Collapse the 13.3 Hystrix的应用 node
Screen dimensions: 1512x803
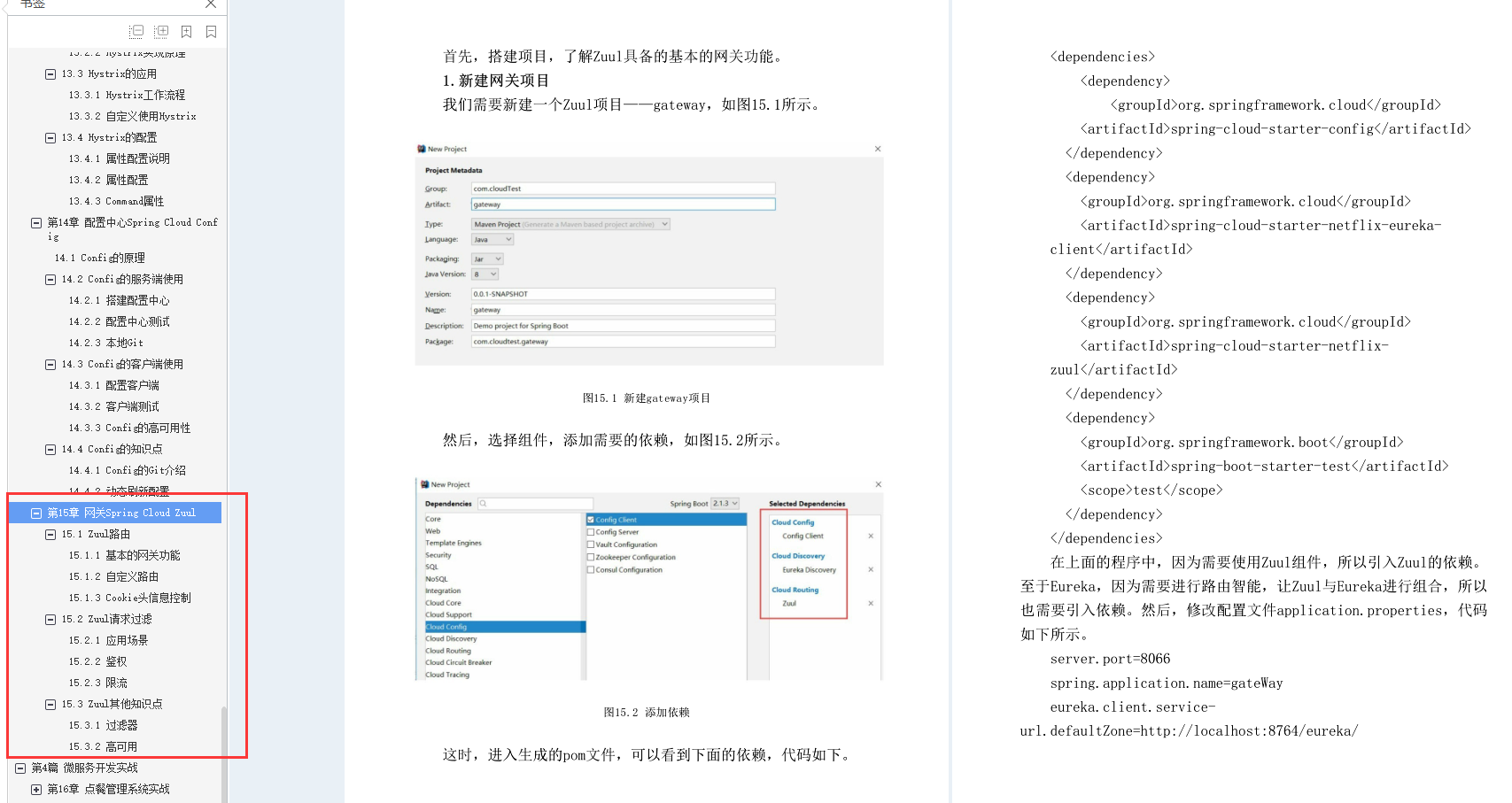(x=50, y=74)
